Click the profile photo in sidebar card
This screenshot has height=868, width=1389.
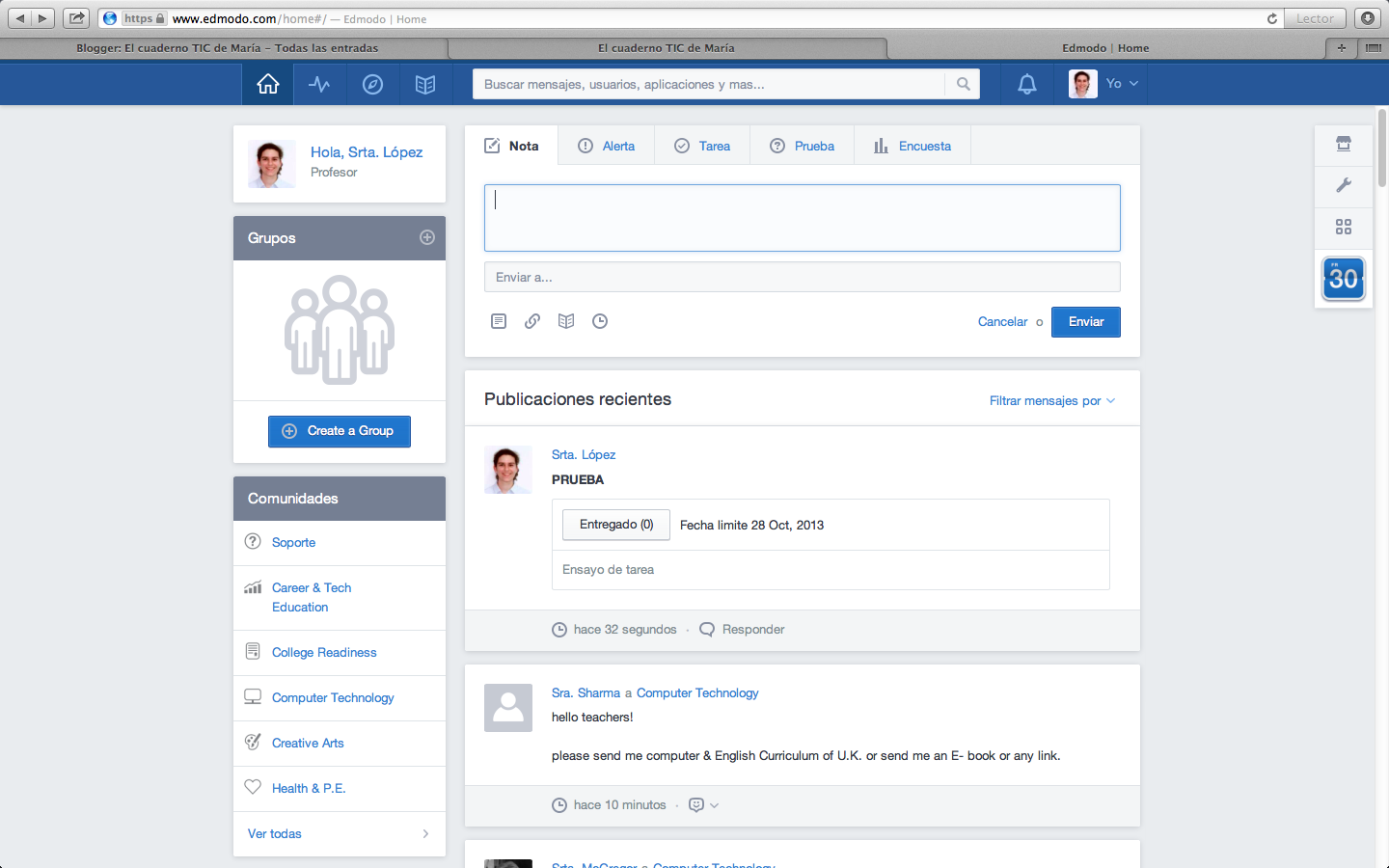[x=272, y=164]
